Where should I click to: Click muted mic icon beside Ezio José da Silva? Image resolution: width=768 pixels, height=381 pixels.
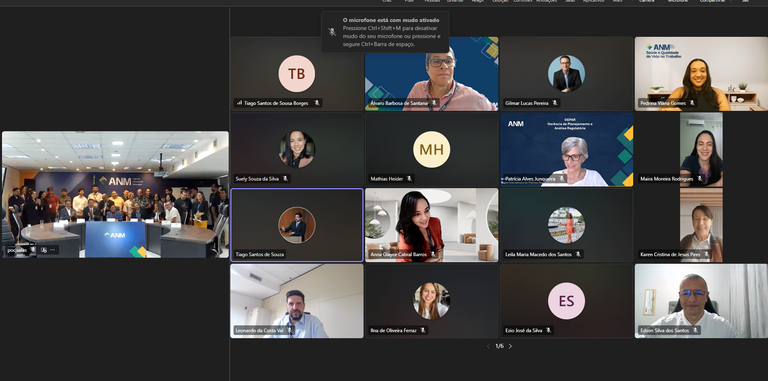click(548, 331)
